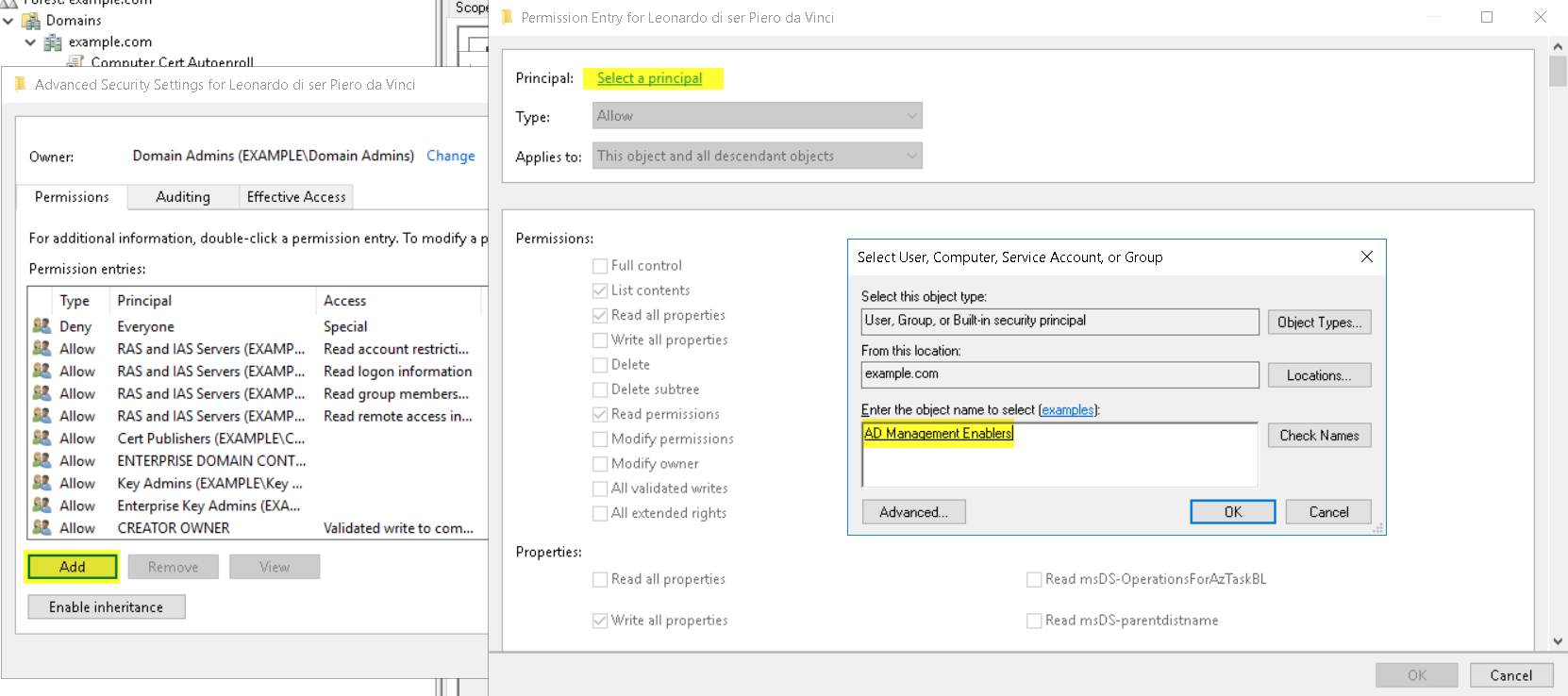Collapse the example.com tree node
Viewport: 1568px width, 696px height.
point(30,42)
